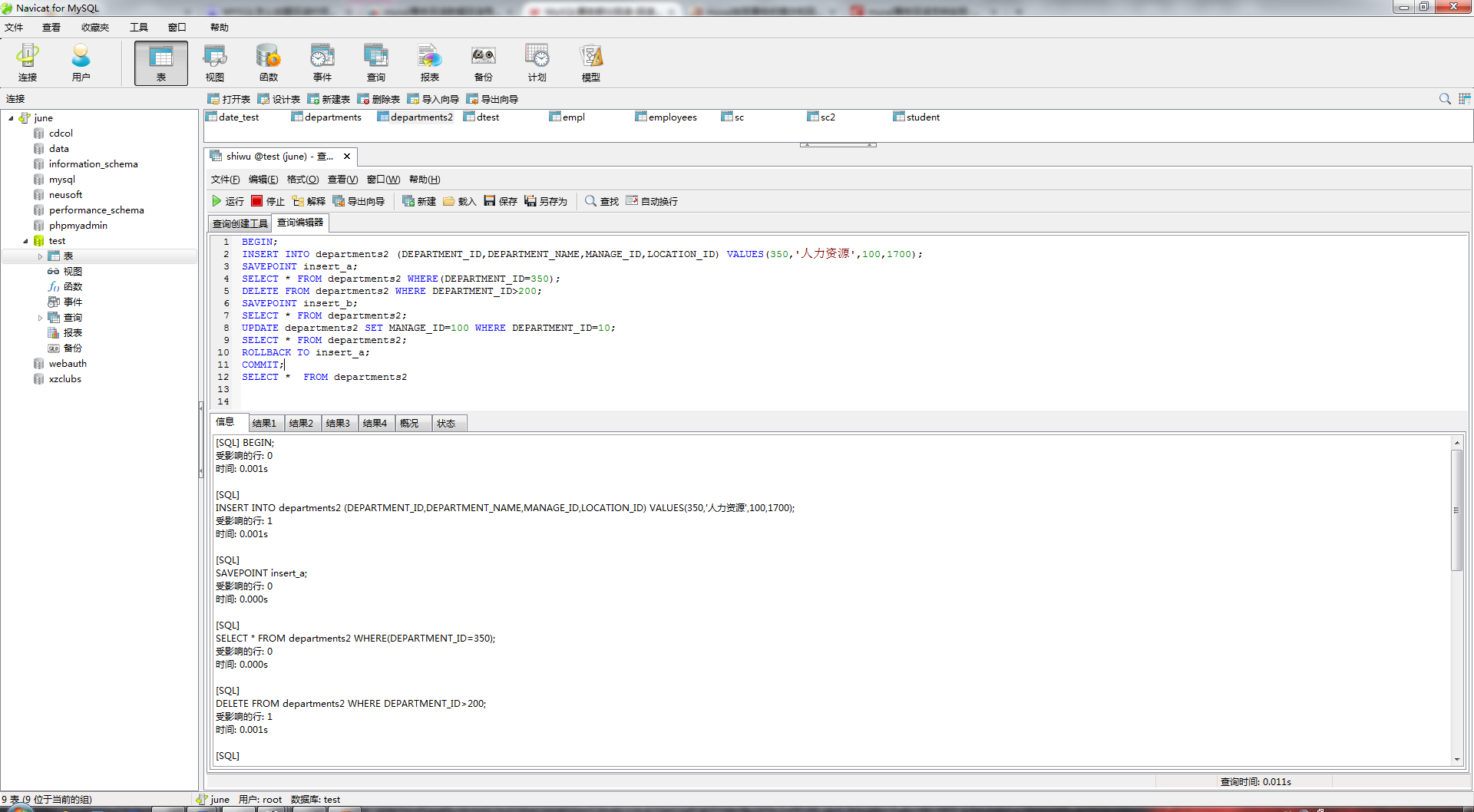Place cursor on COMMIT line in editor
The image size is (1474, 812).
coord(263,365)
